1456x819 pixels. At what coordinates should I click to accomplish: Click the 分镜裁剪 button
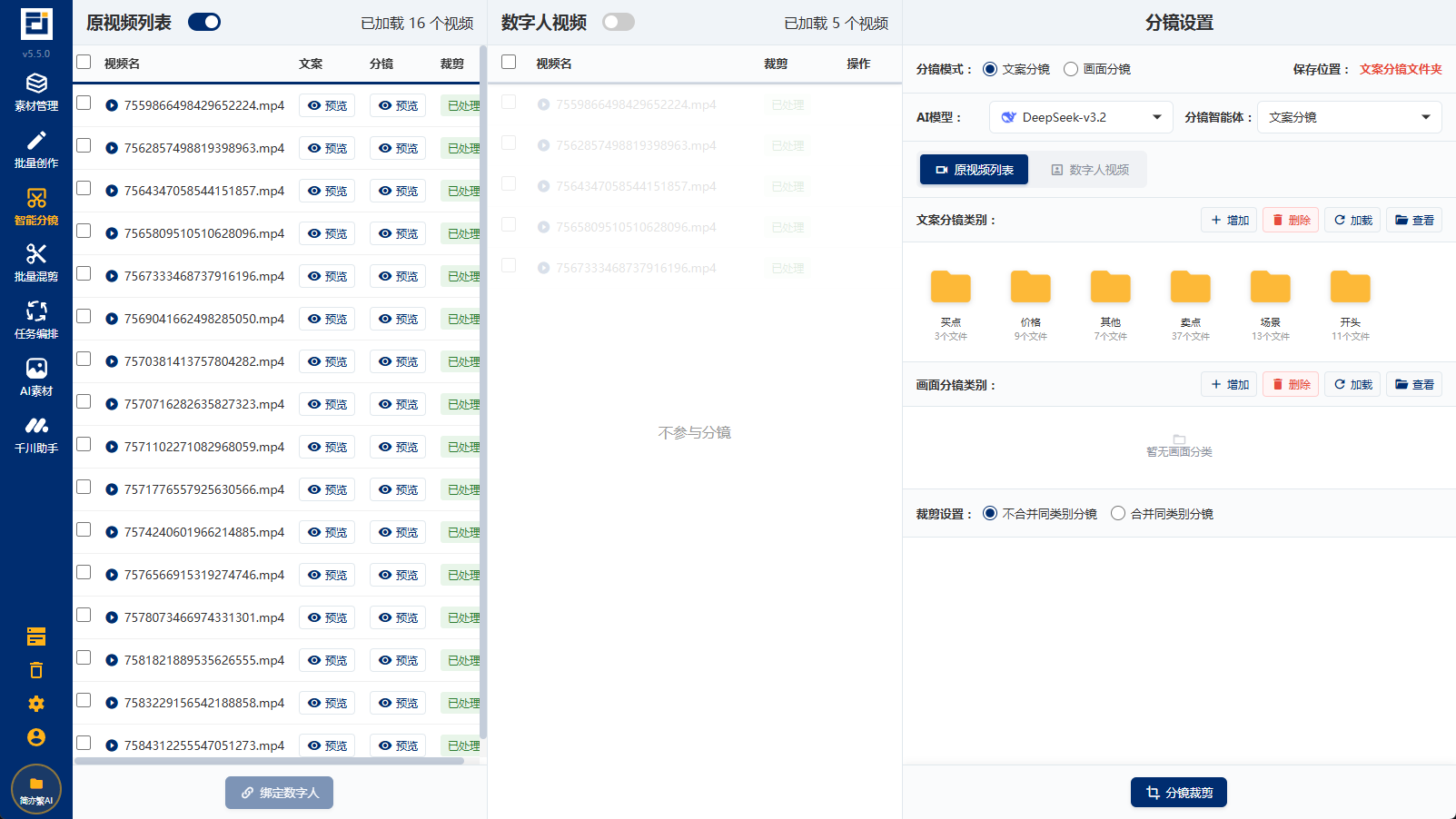click(x=1179, y=792)
